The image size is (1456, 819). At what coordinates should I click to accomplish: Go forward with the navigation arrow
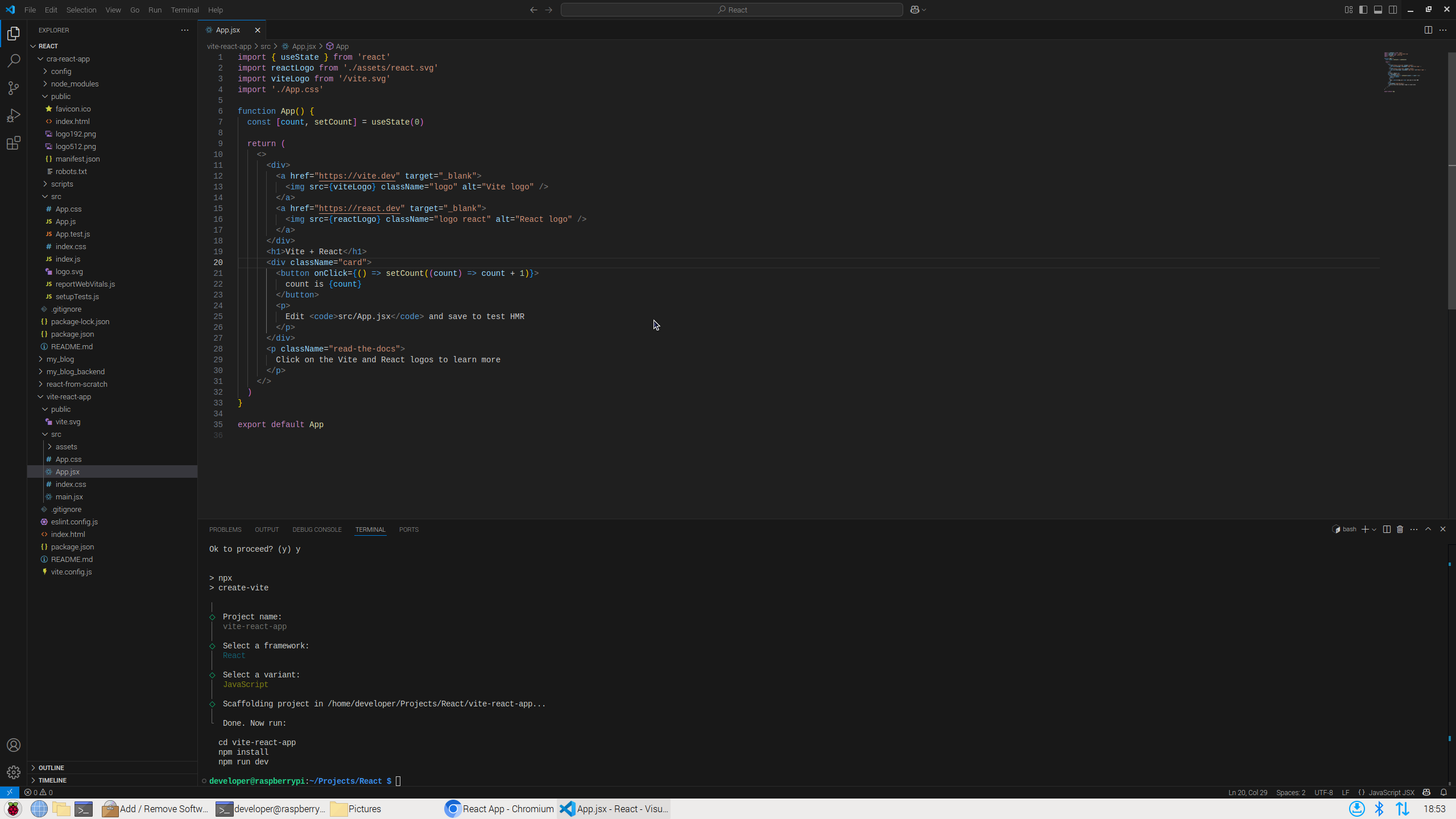548,10
